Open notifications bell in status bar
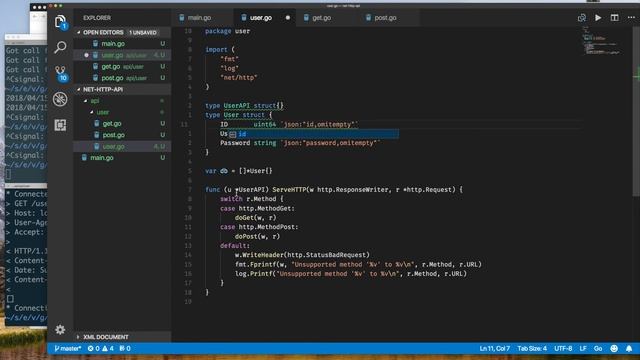The image size is (640, 360). tap(629, 348)
